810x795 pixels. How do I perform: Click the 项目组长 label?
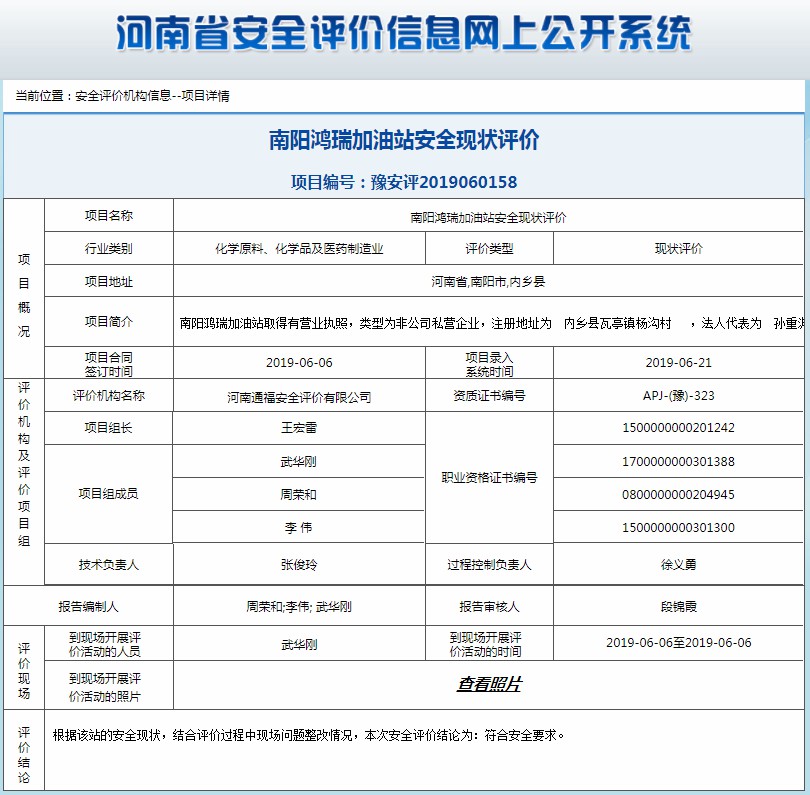click(x=108, y=428)
